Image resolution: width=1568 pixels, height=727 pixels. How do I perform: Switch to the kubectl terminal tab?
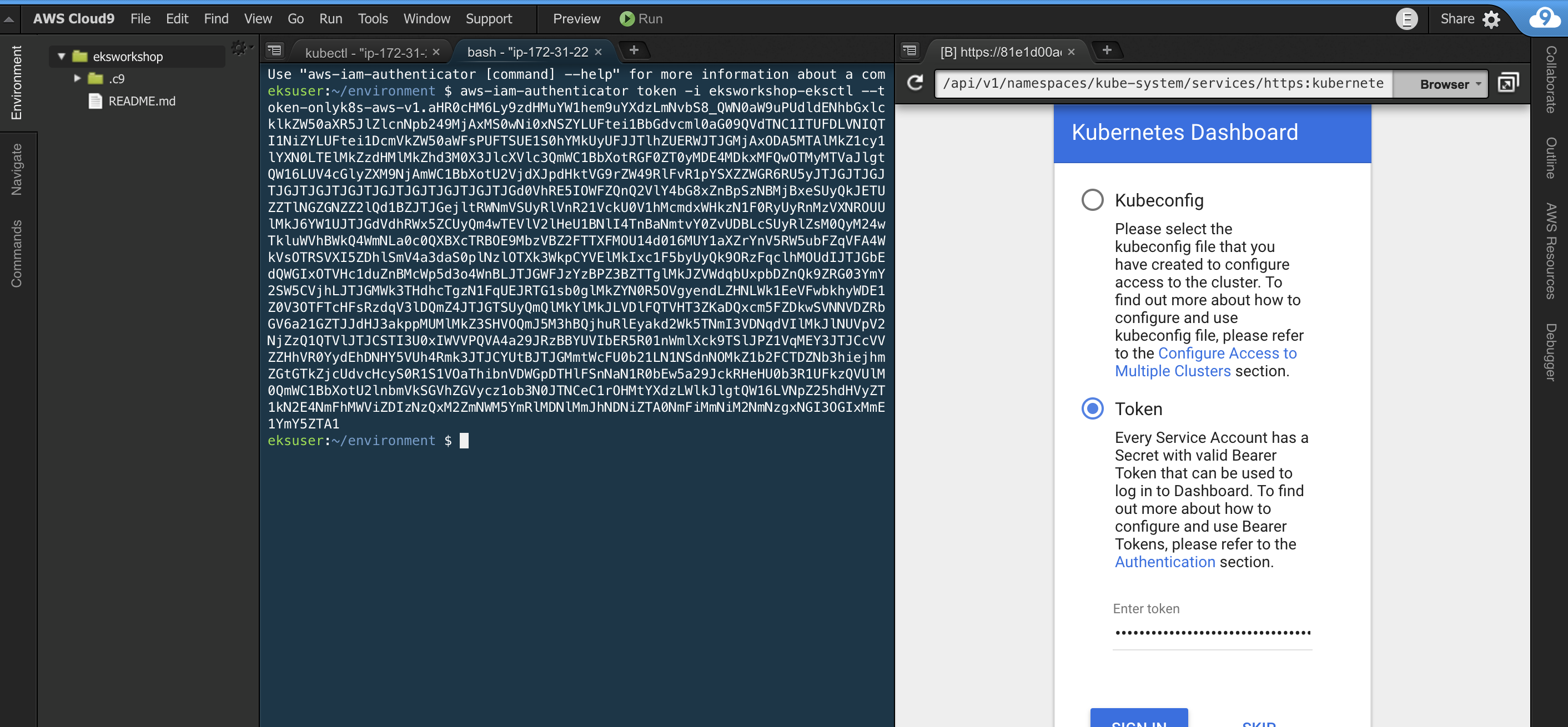coord(365,53)
